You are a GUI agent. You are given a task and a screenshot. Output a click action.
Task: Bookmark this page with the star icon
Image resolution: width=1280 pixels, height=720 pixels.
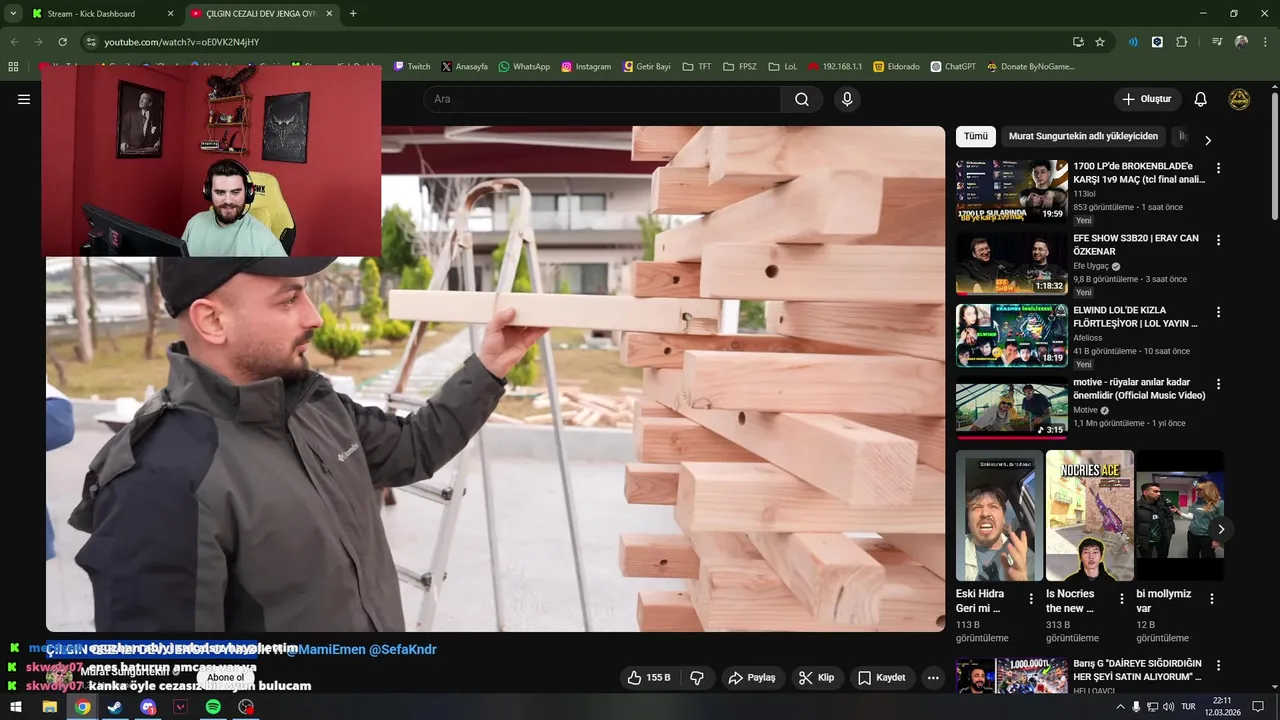click(x=1100, y=42)
